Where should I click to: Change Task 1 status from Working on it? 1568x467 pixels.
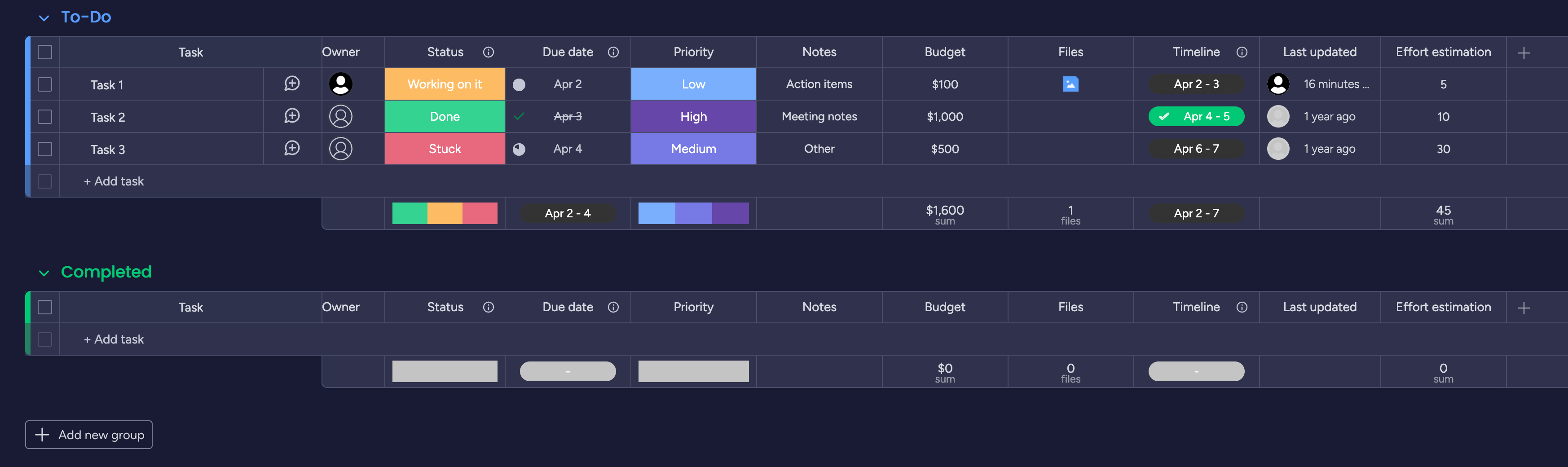[x=445, y=84]
